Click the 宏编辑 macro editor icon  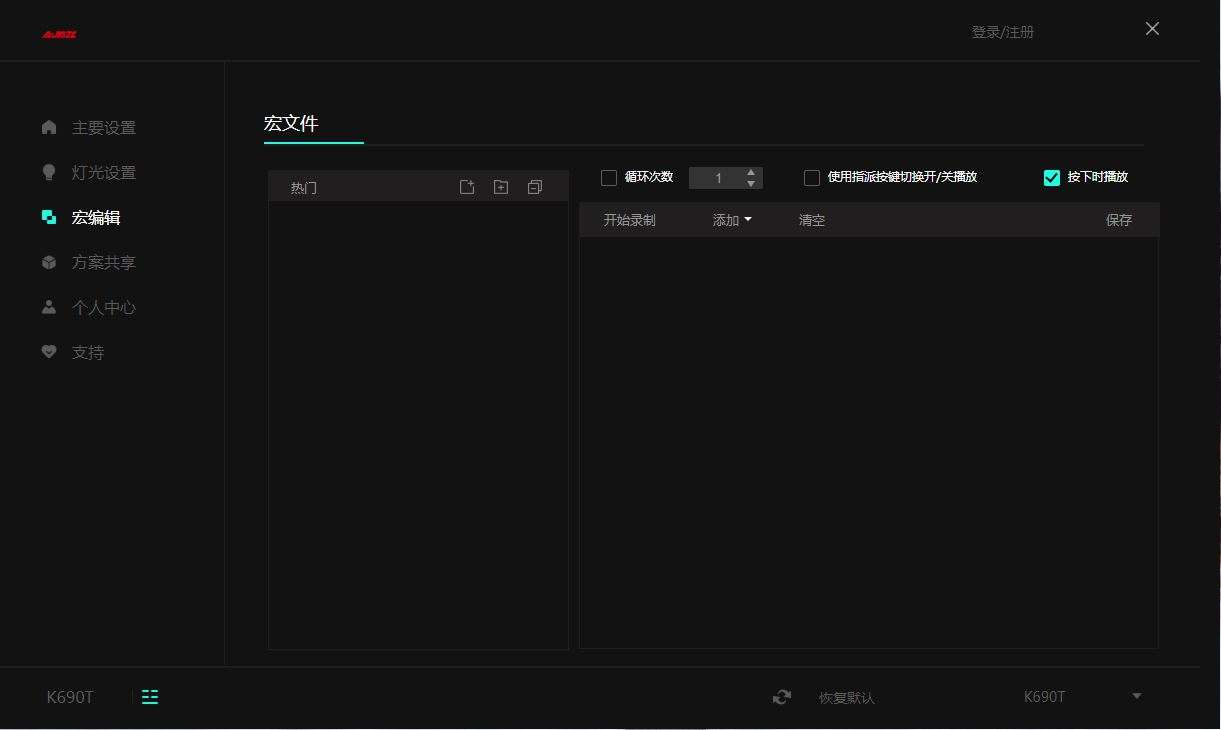click(x=49, y=217)
